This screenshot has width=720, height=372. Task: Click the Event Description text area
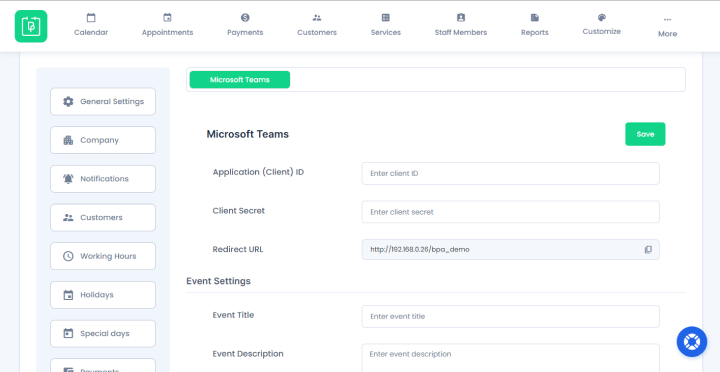(511, 358)
